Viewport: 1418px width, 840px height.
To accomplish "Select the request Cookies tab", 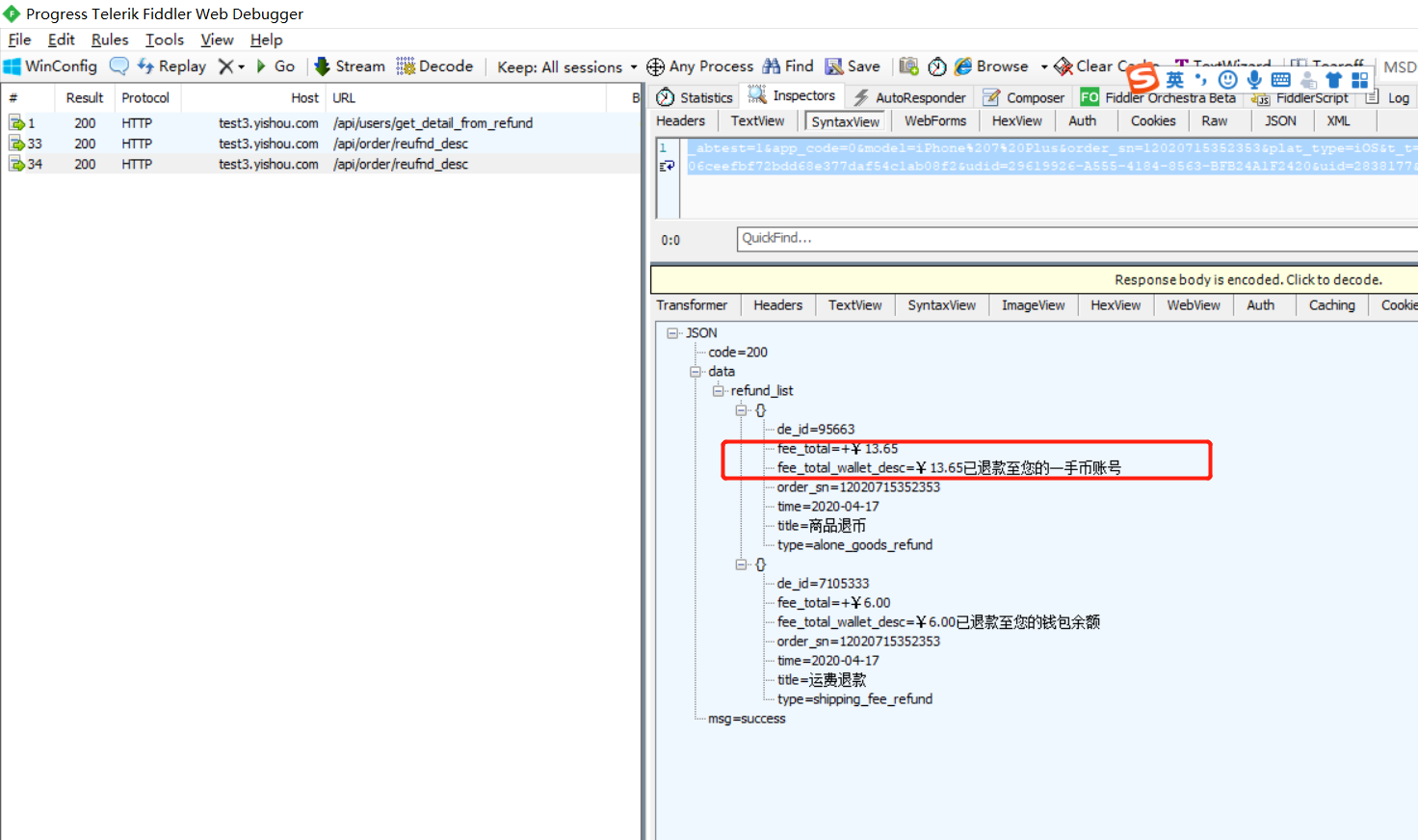I will coord(1153,120).
